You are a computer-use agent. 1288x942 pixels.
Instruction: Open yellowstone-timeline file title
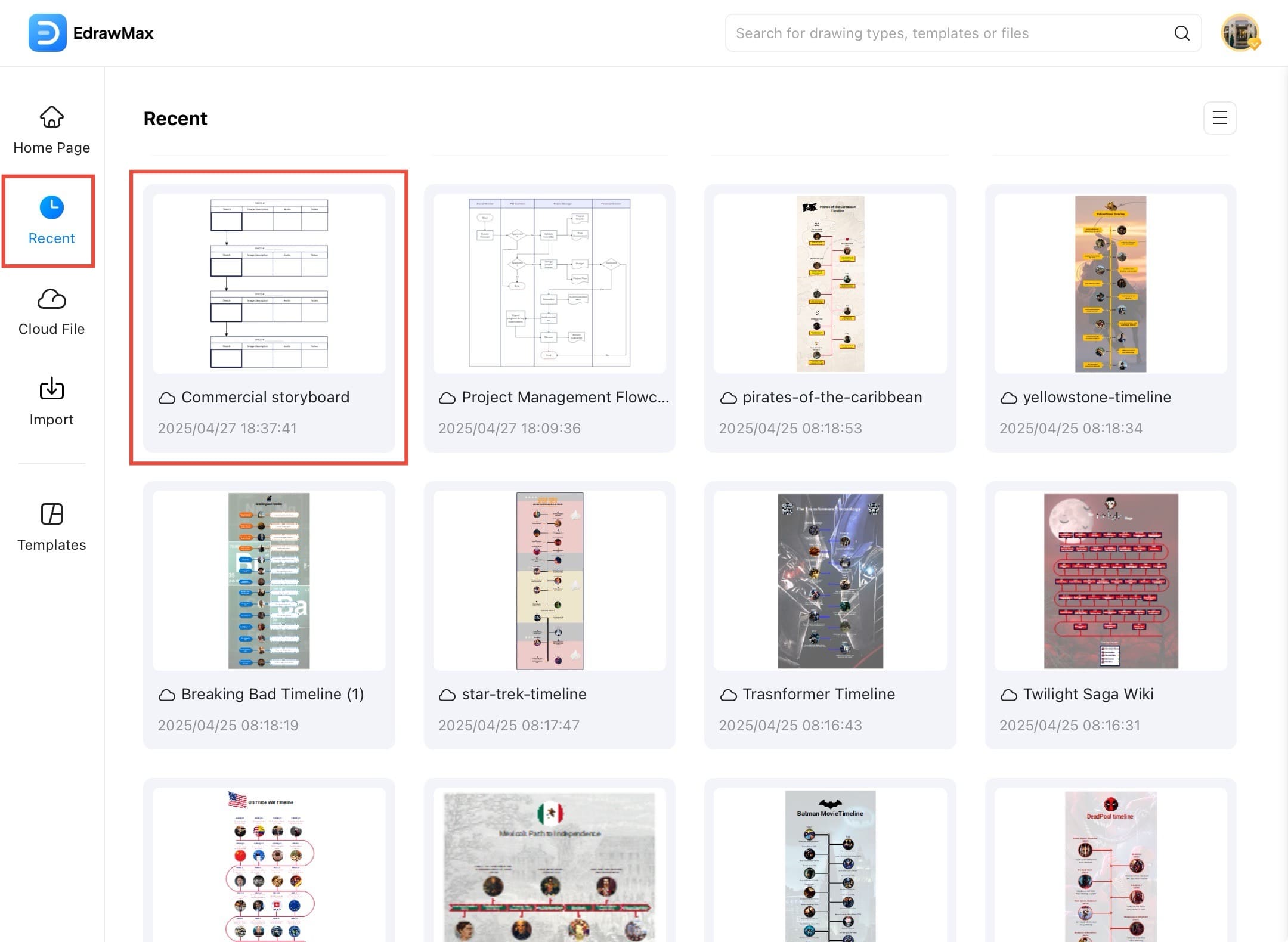point(1097,398)
